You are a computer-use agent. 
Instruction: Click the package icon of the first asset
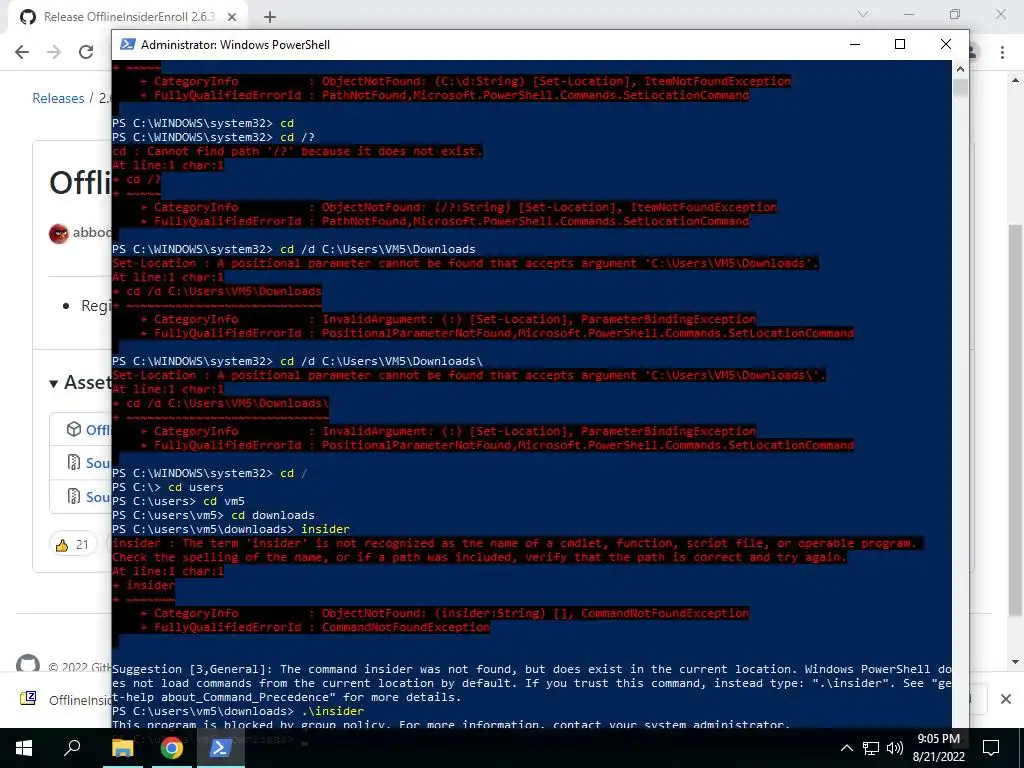(74, 429)
